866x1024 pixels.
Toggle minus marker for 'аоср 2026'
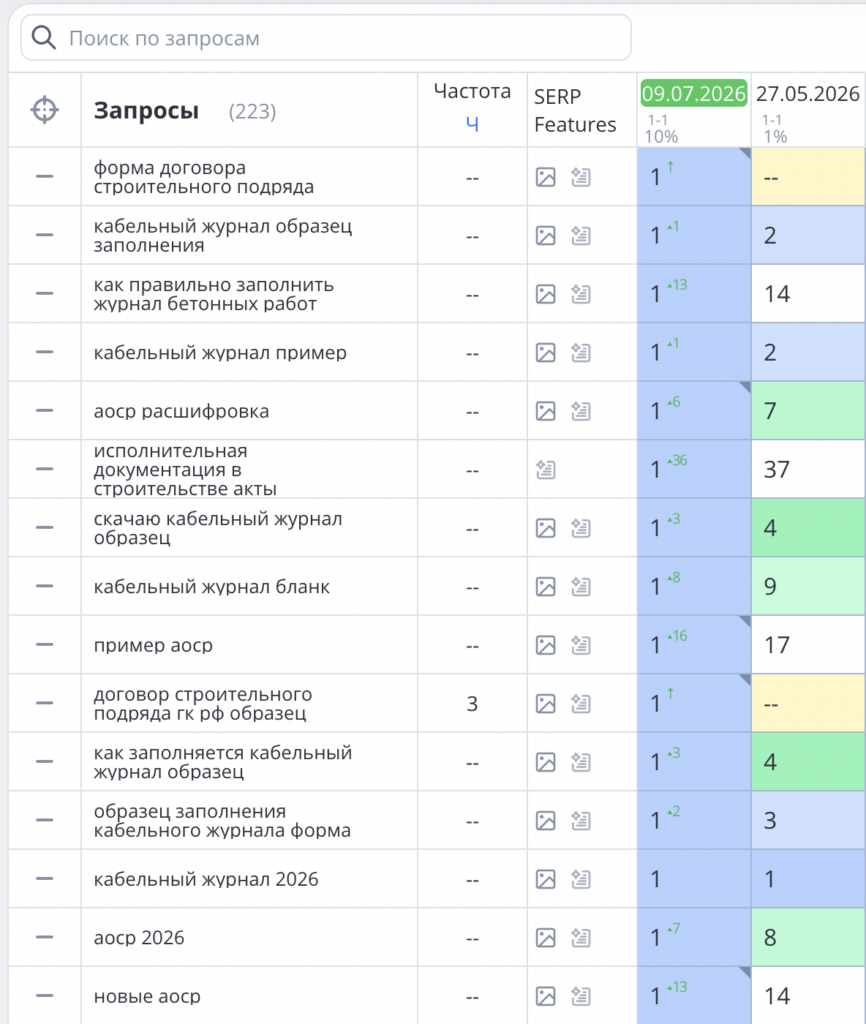[x=44, y=937]
